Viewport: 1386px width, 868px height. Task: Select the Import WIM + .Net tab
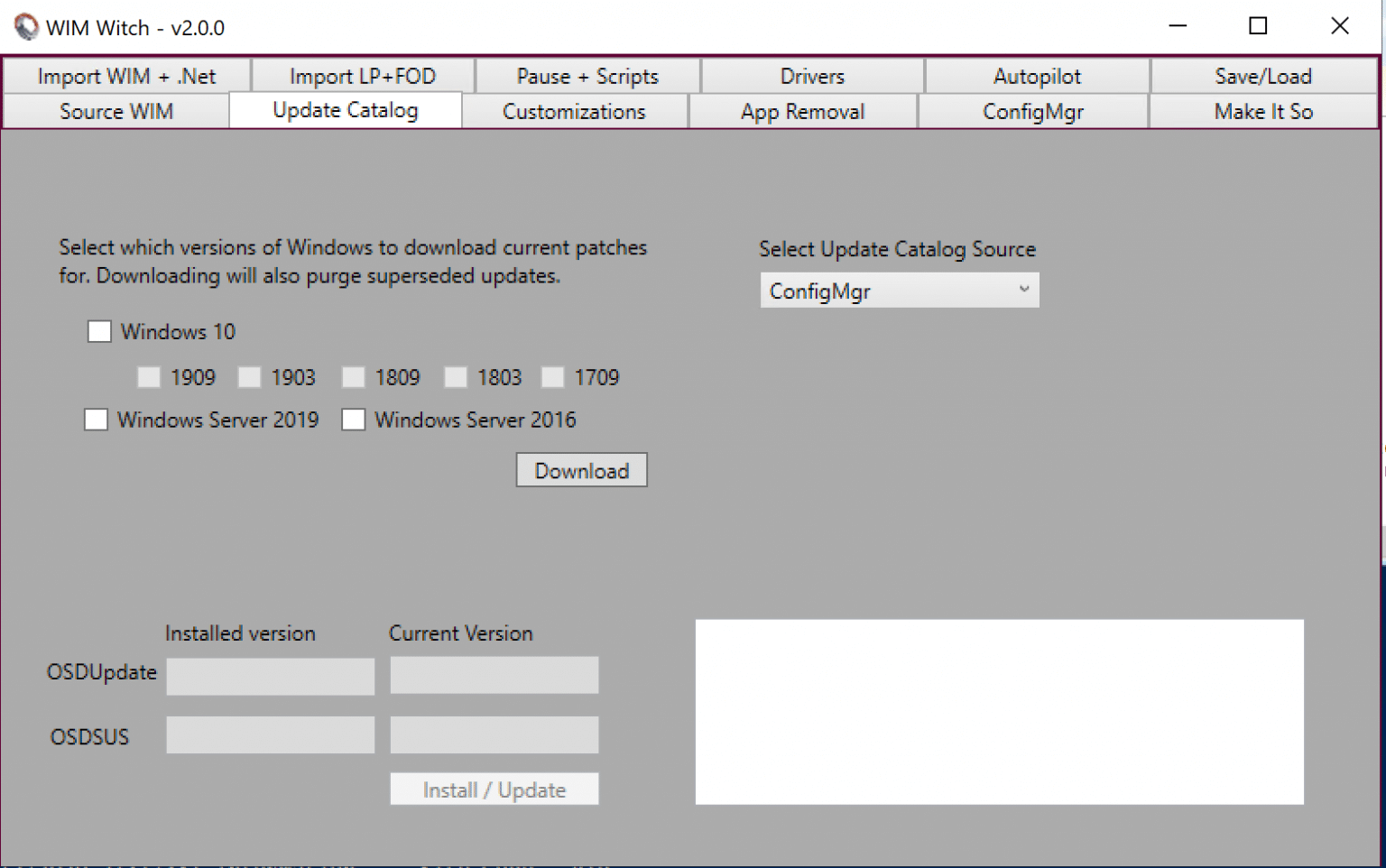126,77
